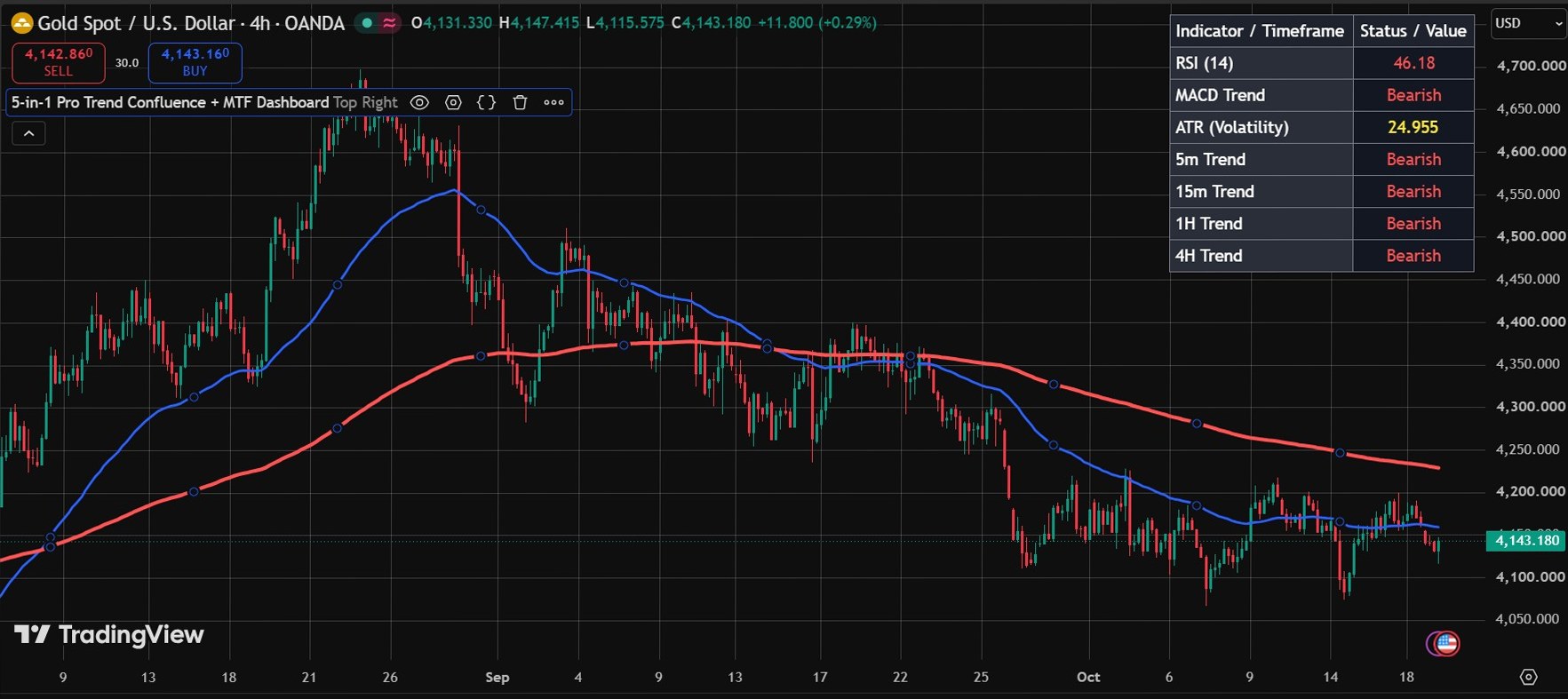Click the Oct label on the time axis

click(1088, 677)
